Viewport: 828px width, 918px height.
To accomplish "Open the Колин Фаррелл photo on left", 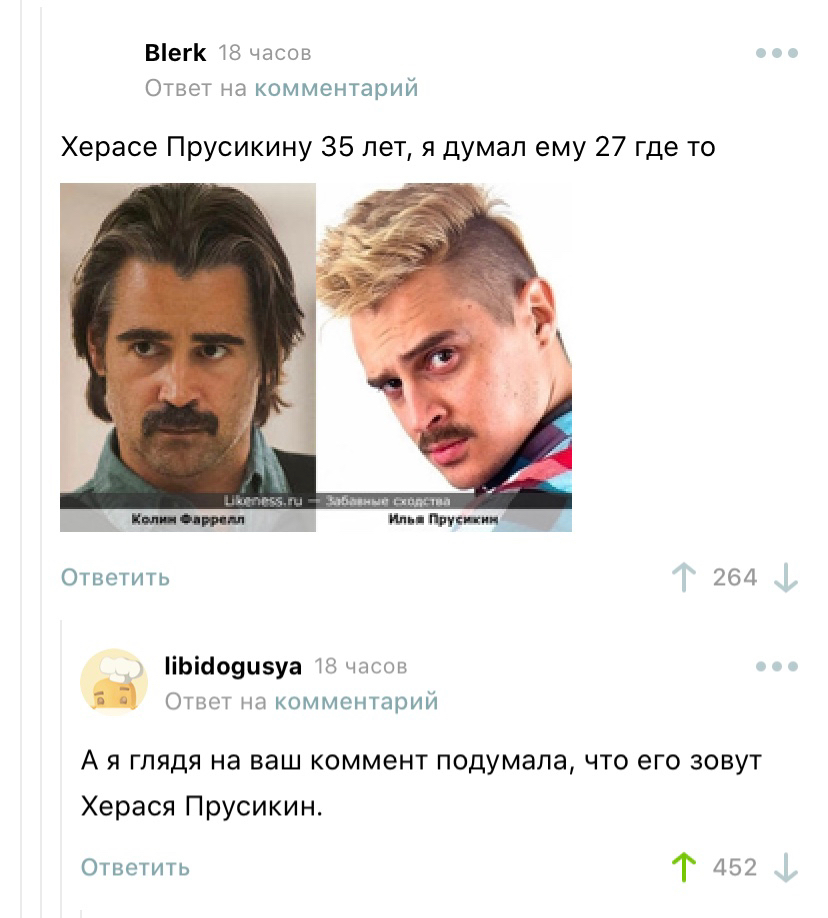I will tap(188, 357).
